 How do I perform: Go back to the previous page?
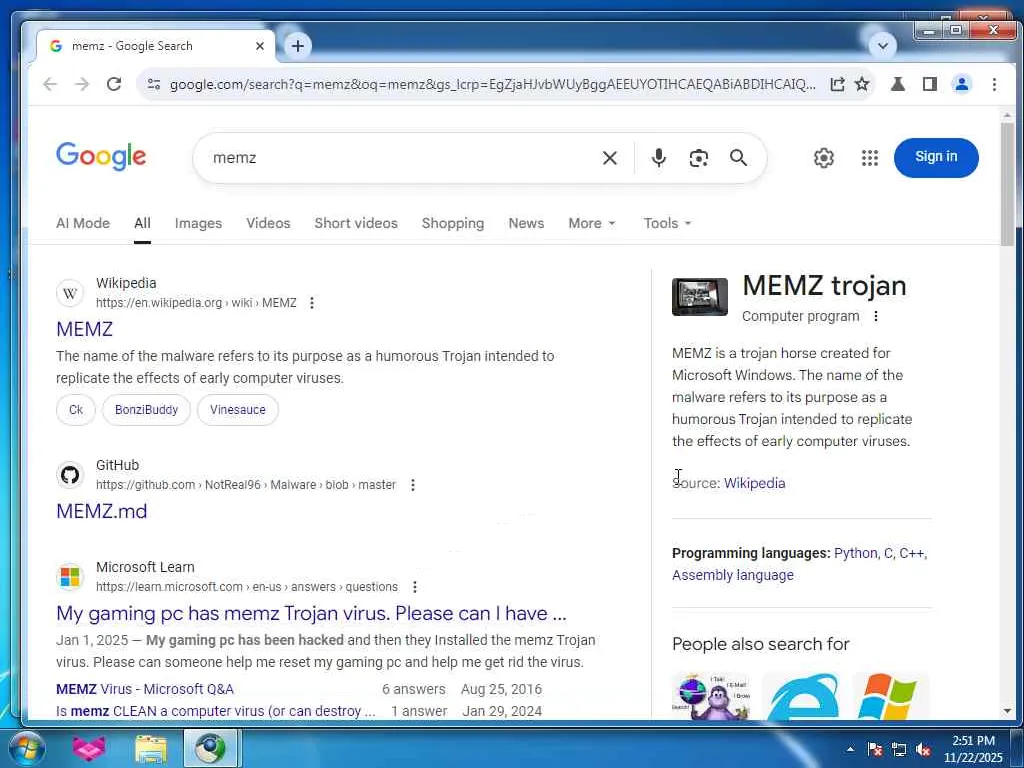50,84
